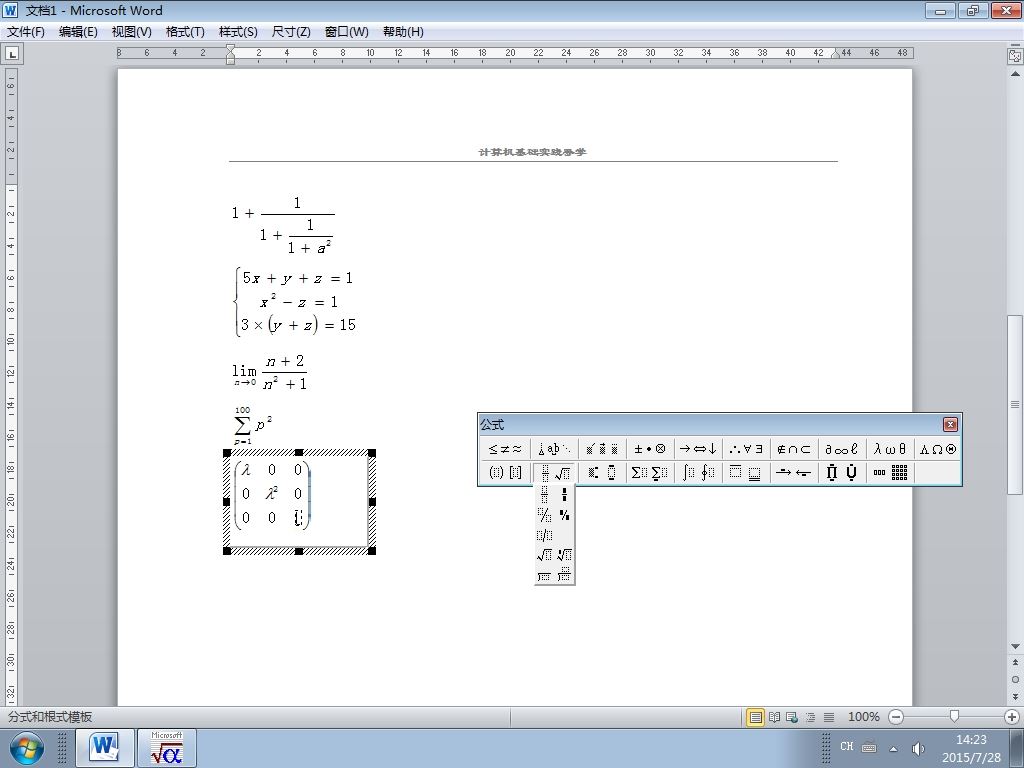The image size is (1024, 768).
Task: Insert horizontal slash fraction template
Action: pos(545,536)
